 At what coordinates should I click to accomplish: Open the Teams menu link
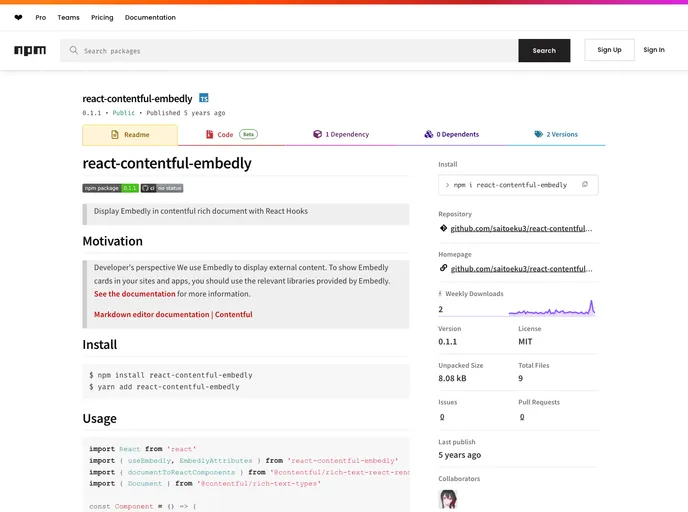[x=68, y=18]
